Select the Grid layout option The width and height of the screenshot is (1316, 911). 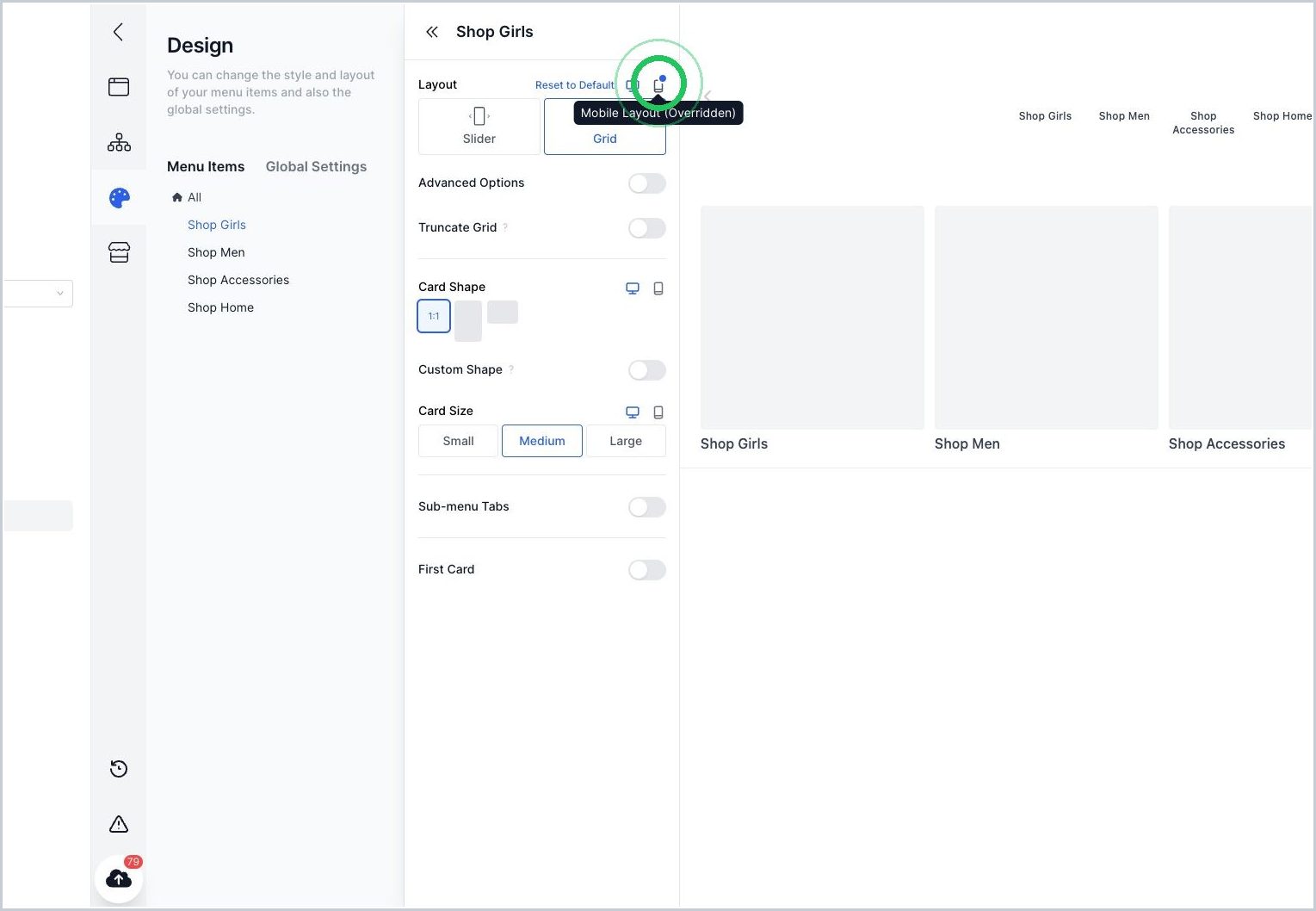pos(605,127)
